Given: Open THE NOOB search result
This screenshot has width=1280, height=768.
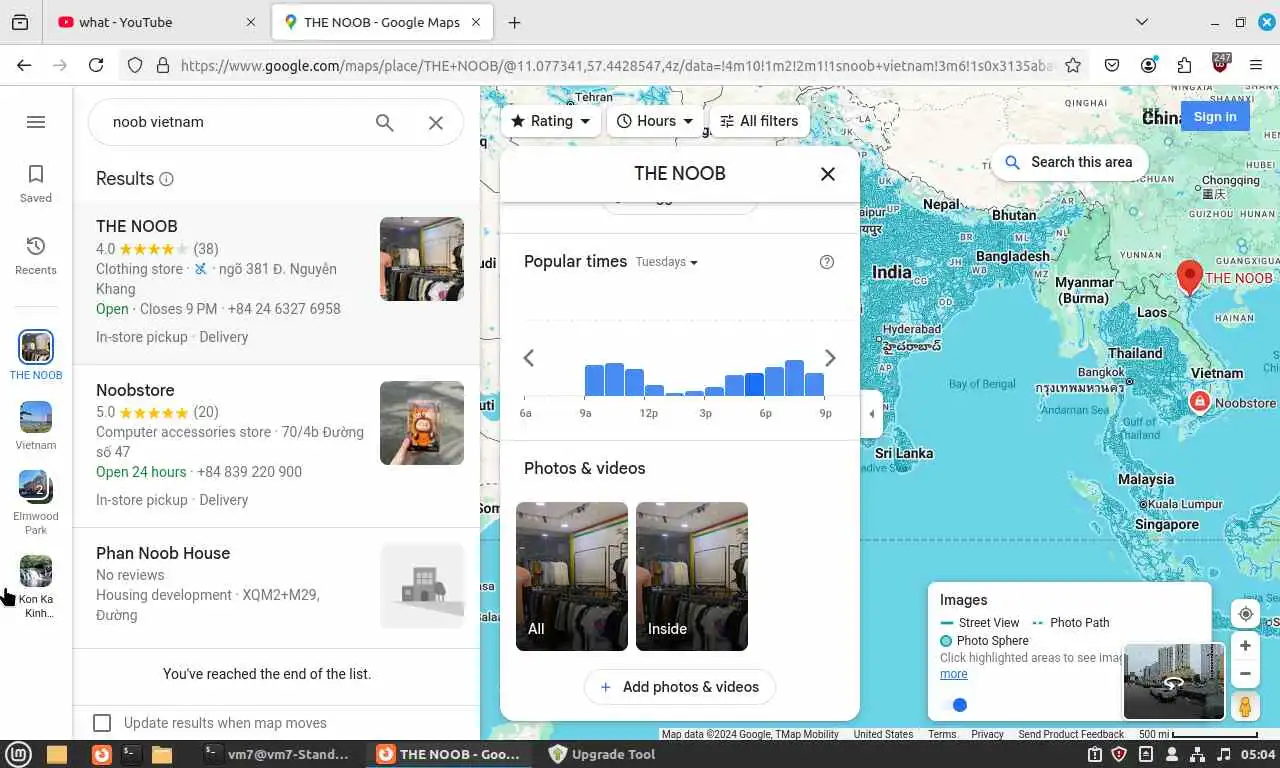Looking at the screenshot, I should tap(277, 282).
